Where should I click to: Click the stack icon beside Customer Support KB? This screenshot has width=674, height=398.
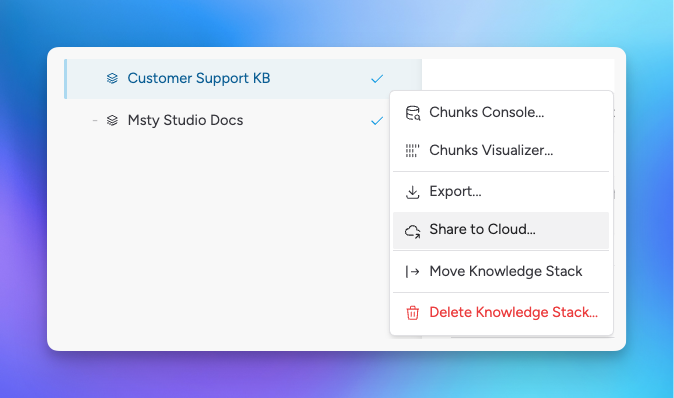112,78
